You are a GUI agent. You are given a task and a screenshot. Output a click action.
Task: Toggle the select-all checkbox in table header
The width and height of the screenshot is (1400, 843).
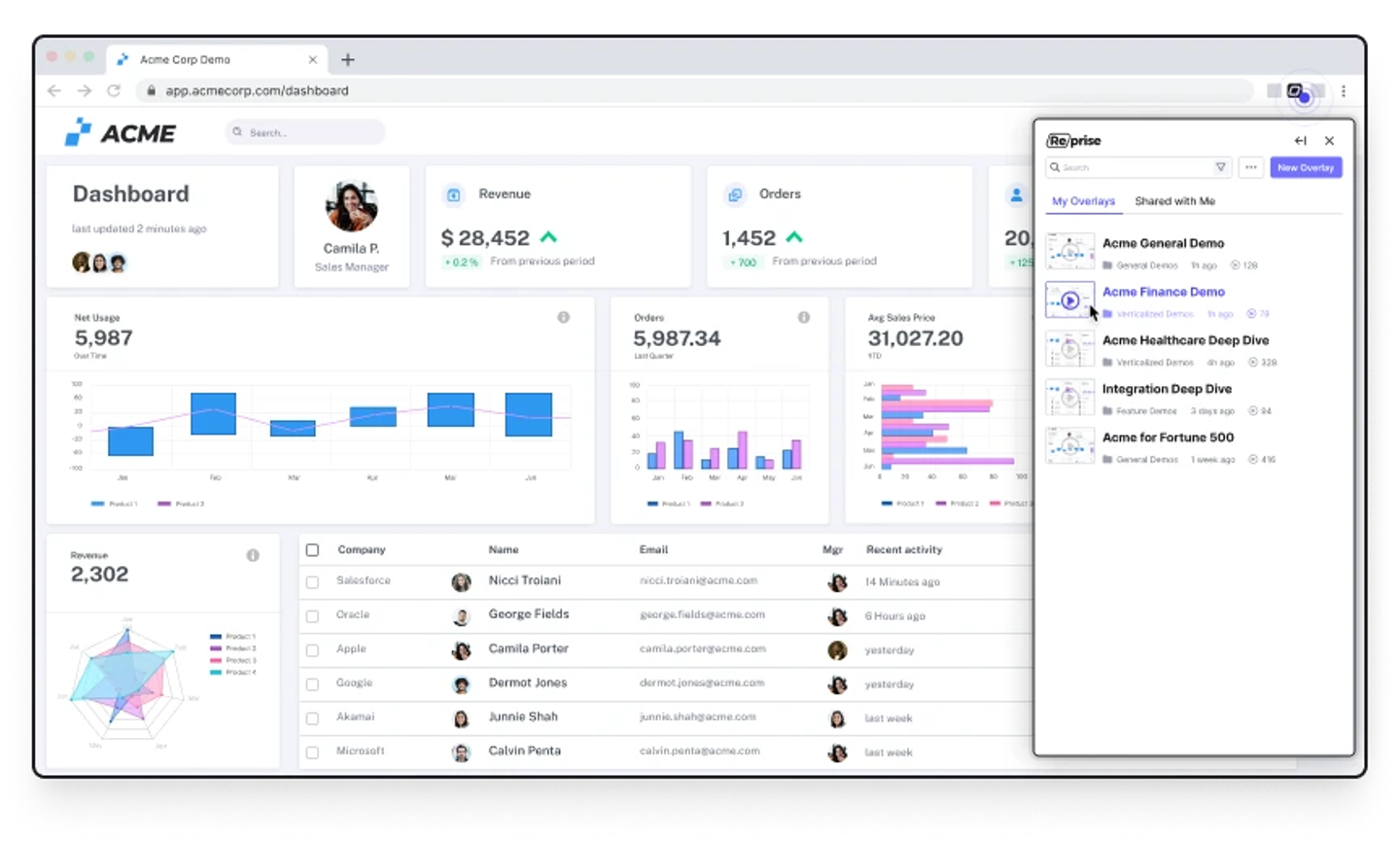coord(312,550)
